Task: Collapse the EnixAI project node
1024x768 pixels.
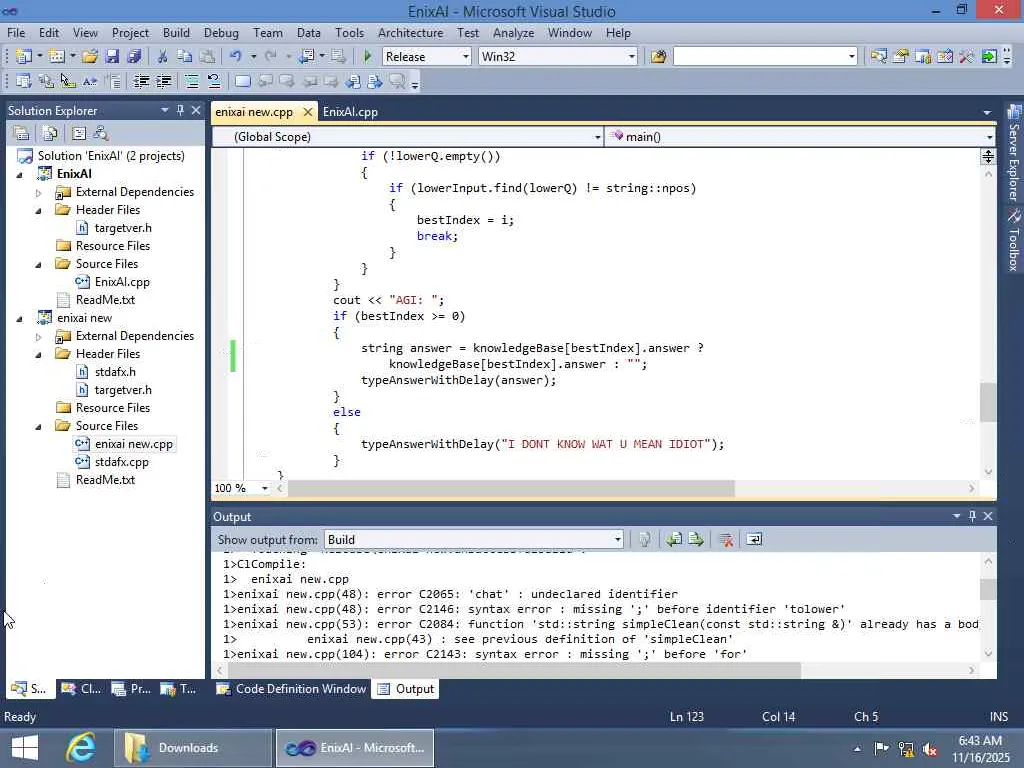Action: [x=20, y=174]
